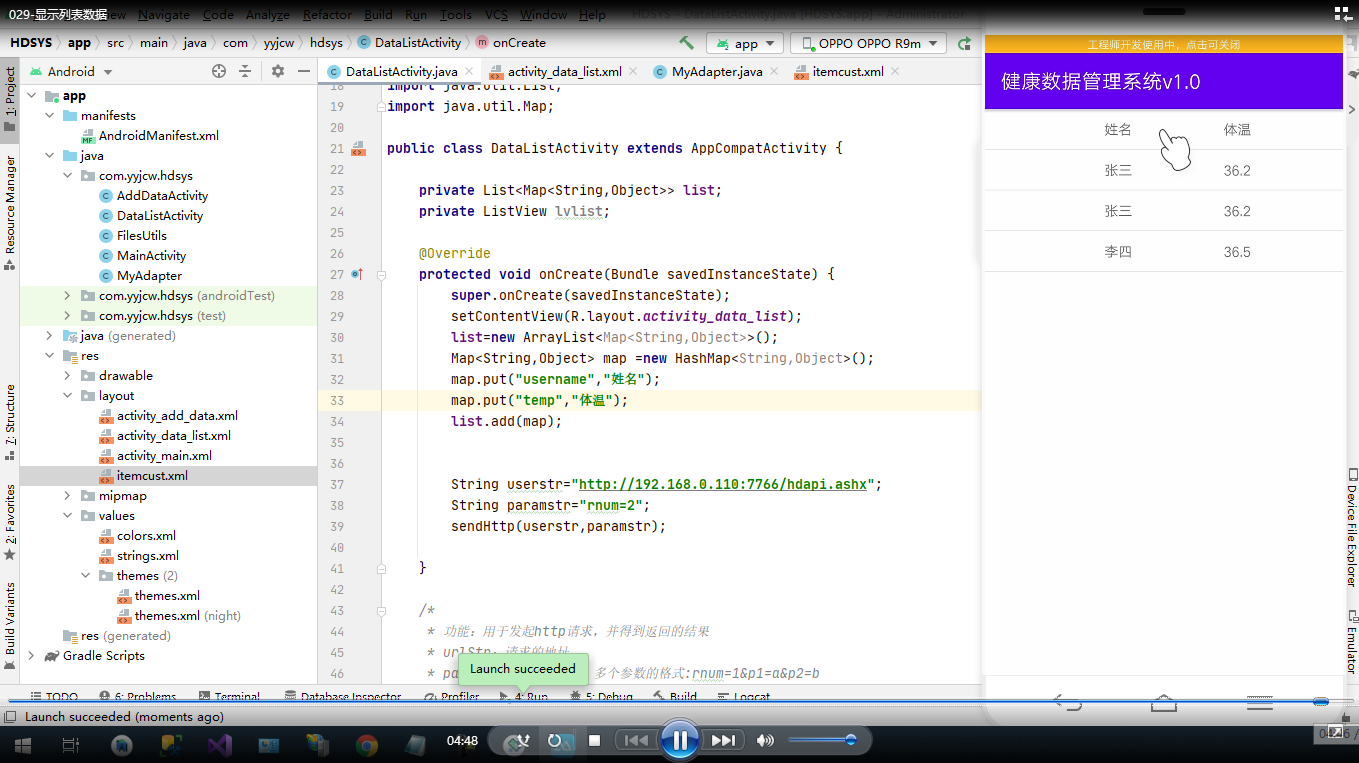The height and width of the screenshot is (763, 1359).
Task: Tap the 李四 row in the phone list
Action: (1163, 252)
